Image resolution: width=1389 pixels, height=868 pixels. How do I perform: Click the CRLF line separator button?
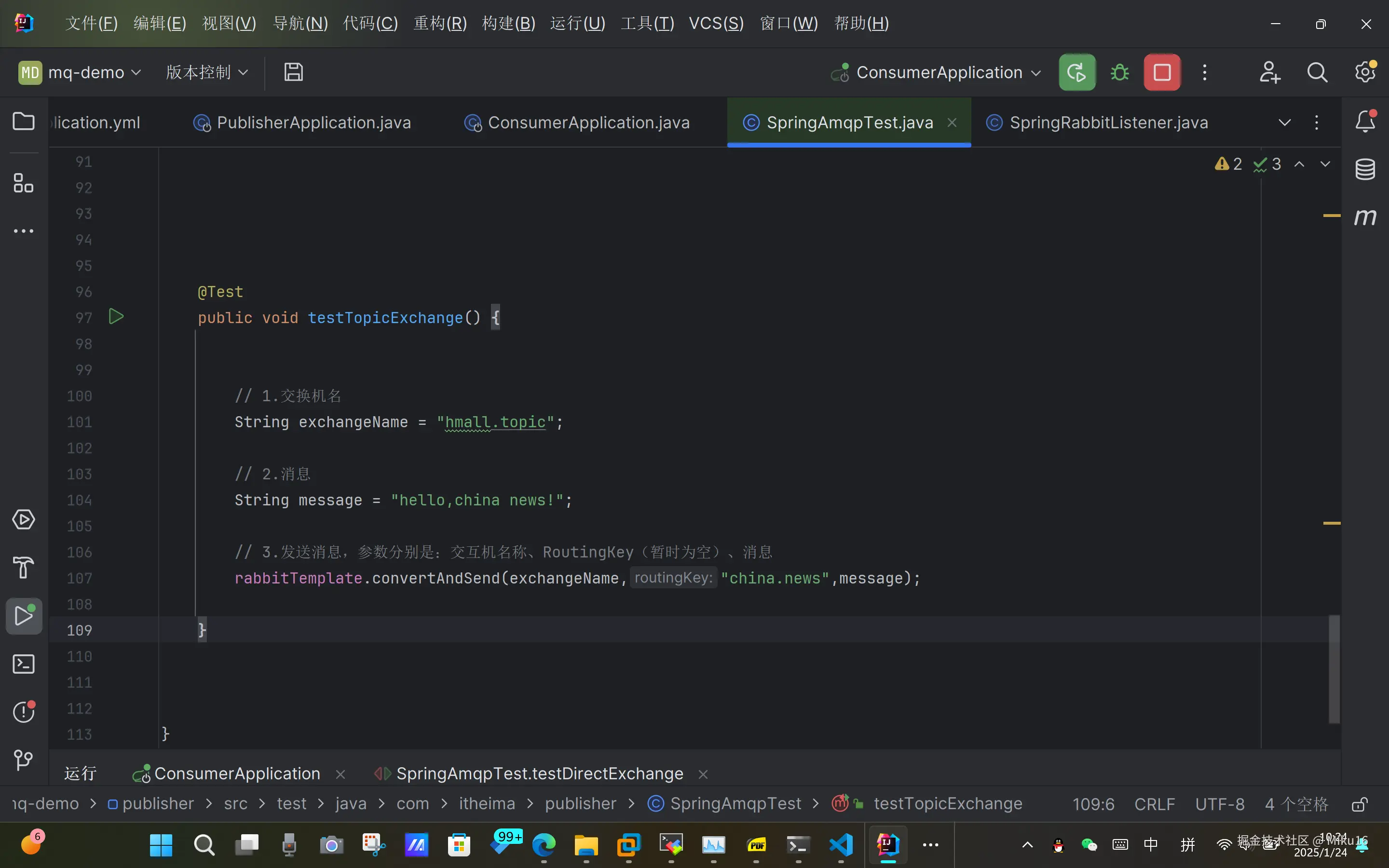pos(1154,804)
